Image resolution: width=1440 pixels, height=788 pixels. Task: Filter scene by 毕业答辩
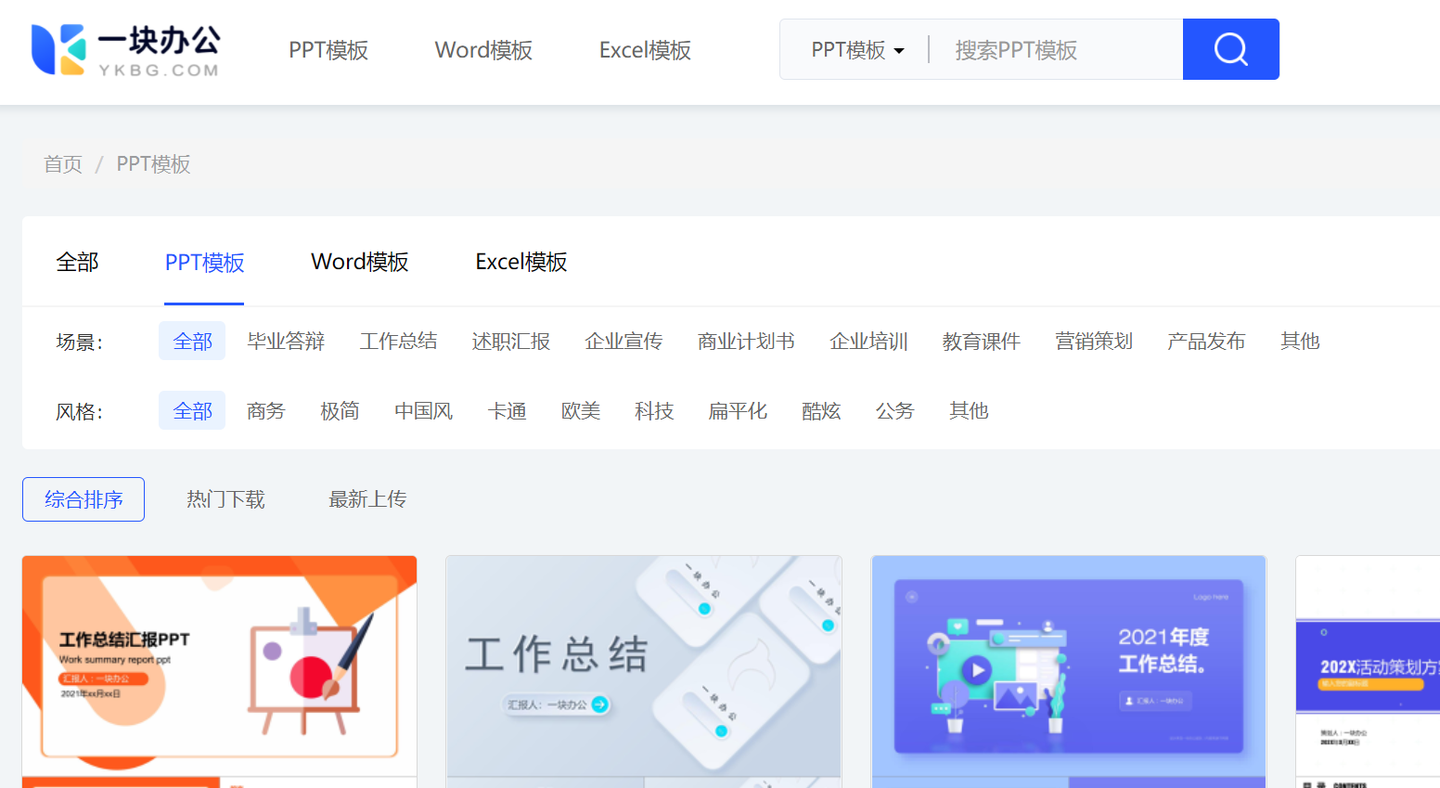click(286, 341)
